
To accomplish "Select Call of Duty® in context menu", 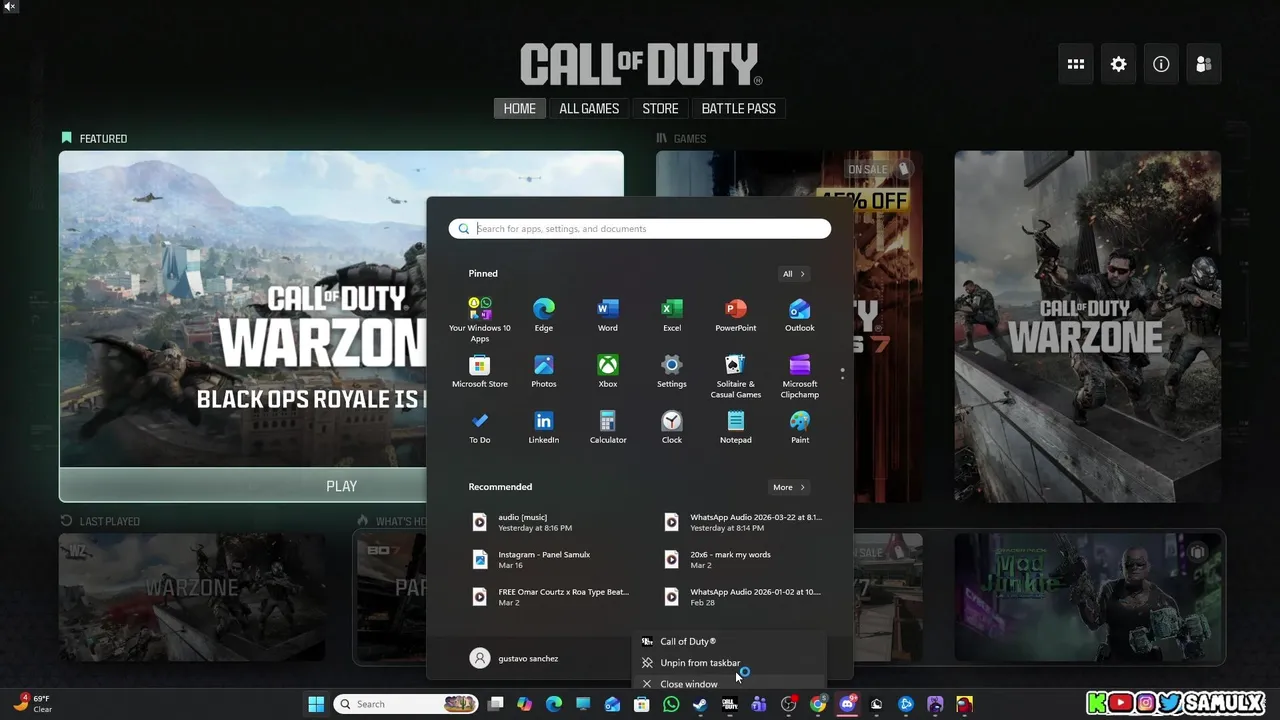I will click(729, 641).
